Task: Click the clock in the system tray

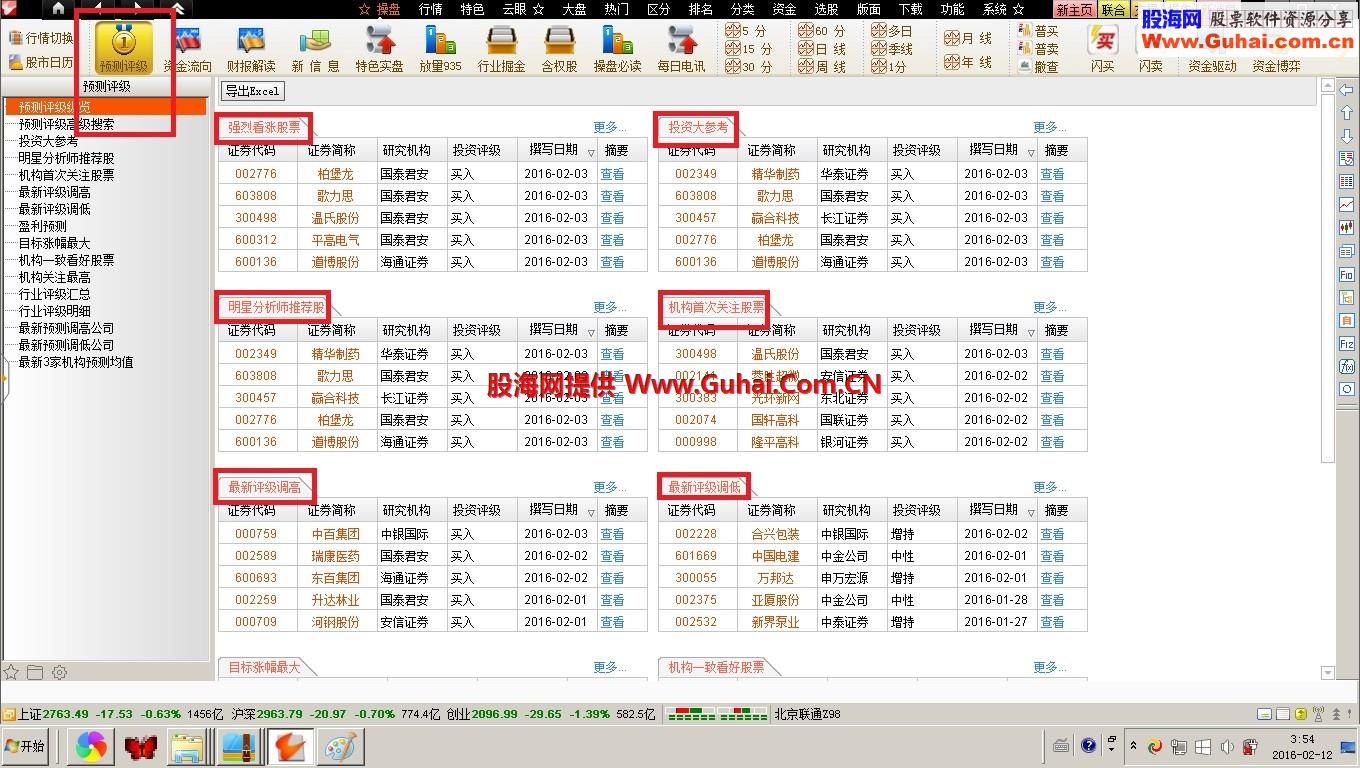Action: (1302, 746)
